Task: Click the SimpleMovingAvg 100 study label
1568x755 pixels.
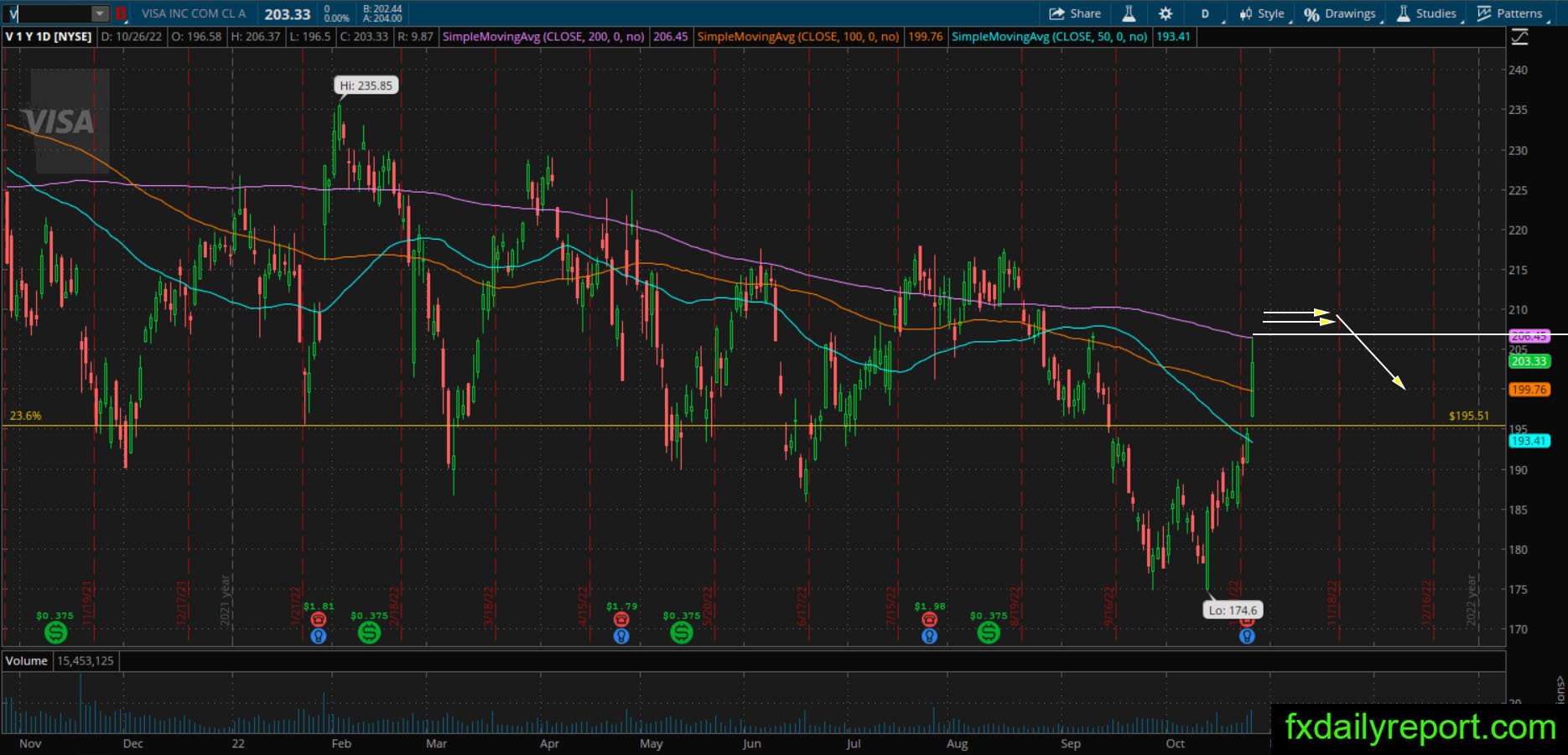Action: pyautogui.click(x=798, y=37)
